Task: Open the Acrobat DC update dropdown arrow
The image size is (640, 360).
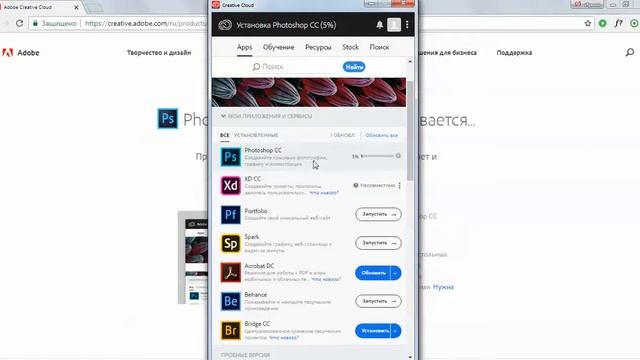Action: 396,273
